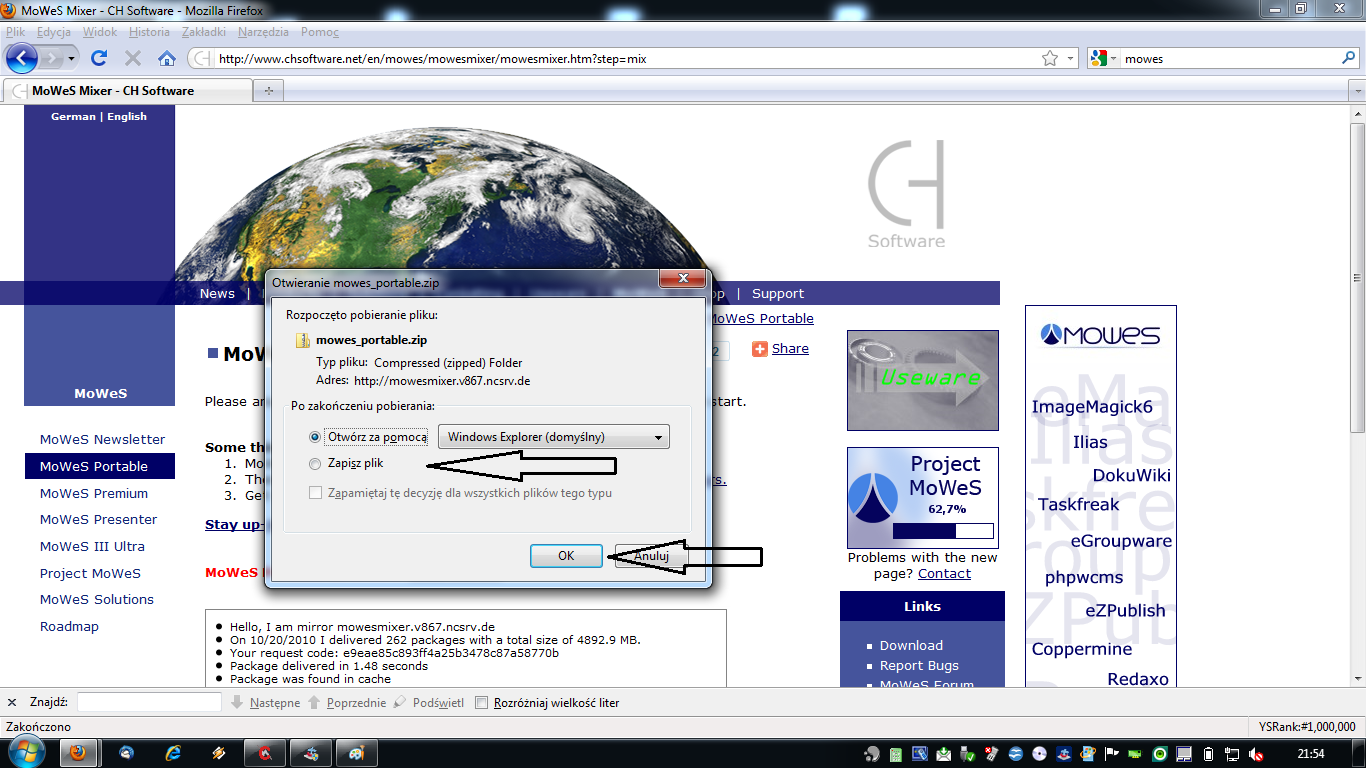This screenshot has height=768, width=1366.
Task: Click the Znajdź find text field
Action: [149, 703]
